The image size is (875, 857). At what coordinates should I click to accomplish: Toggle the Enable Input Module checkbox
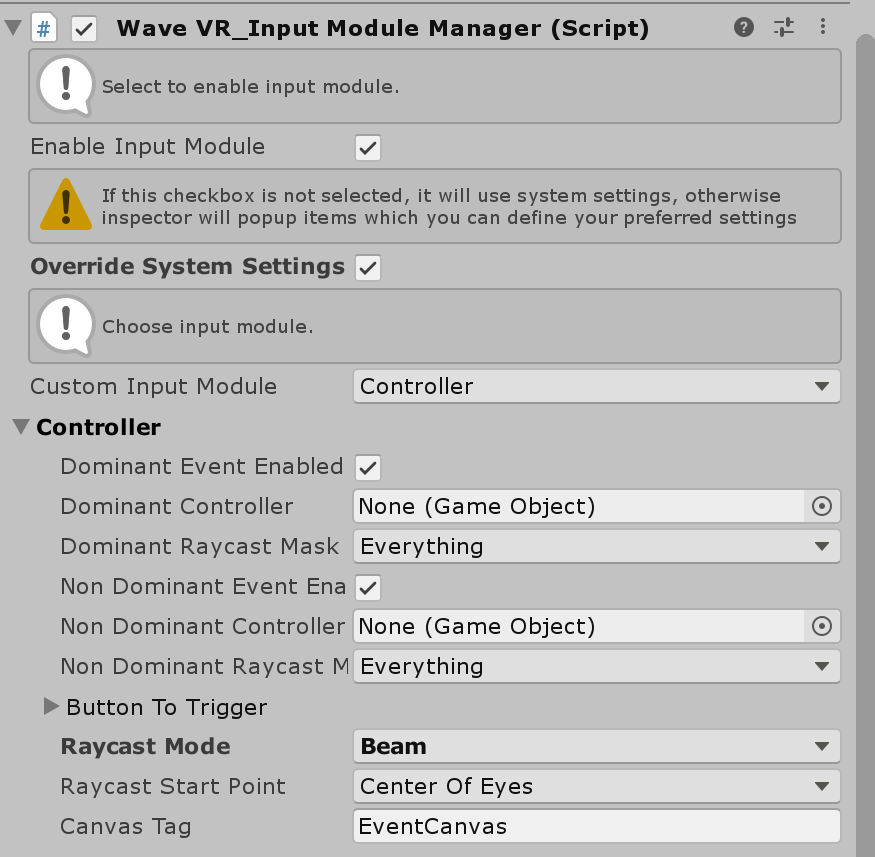click(368, 148)
